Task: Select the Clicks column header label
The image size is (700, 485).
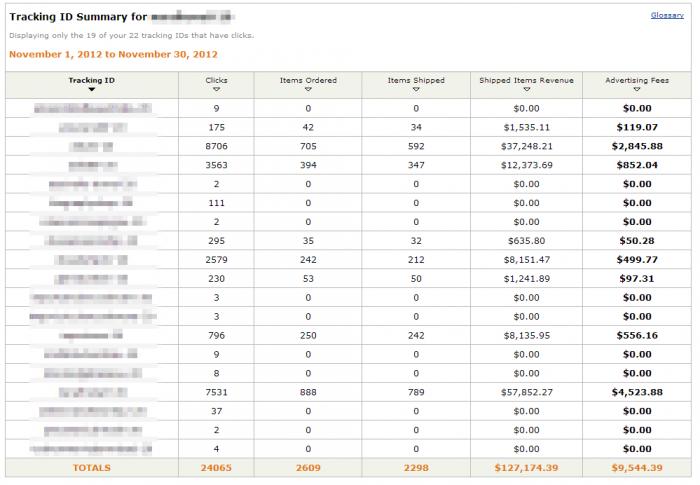Action: pyautogui.click(x=216, y=80)
